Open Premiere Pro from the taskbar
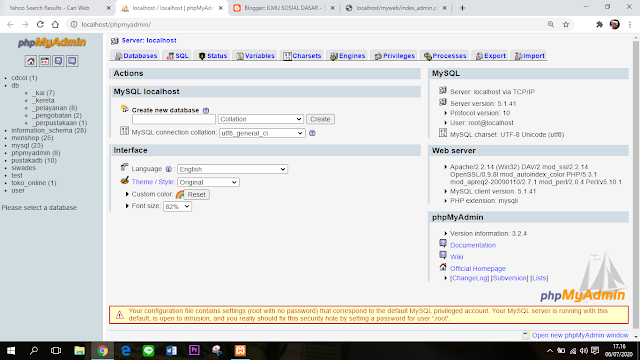 (194, 351)
